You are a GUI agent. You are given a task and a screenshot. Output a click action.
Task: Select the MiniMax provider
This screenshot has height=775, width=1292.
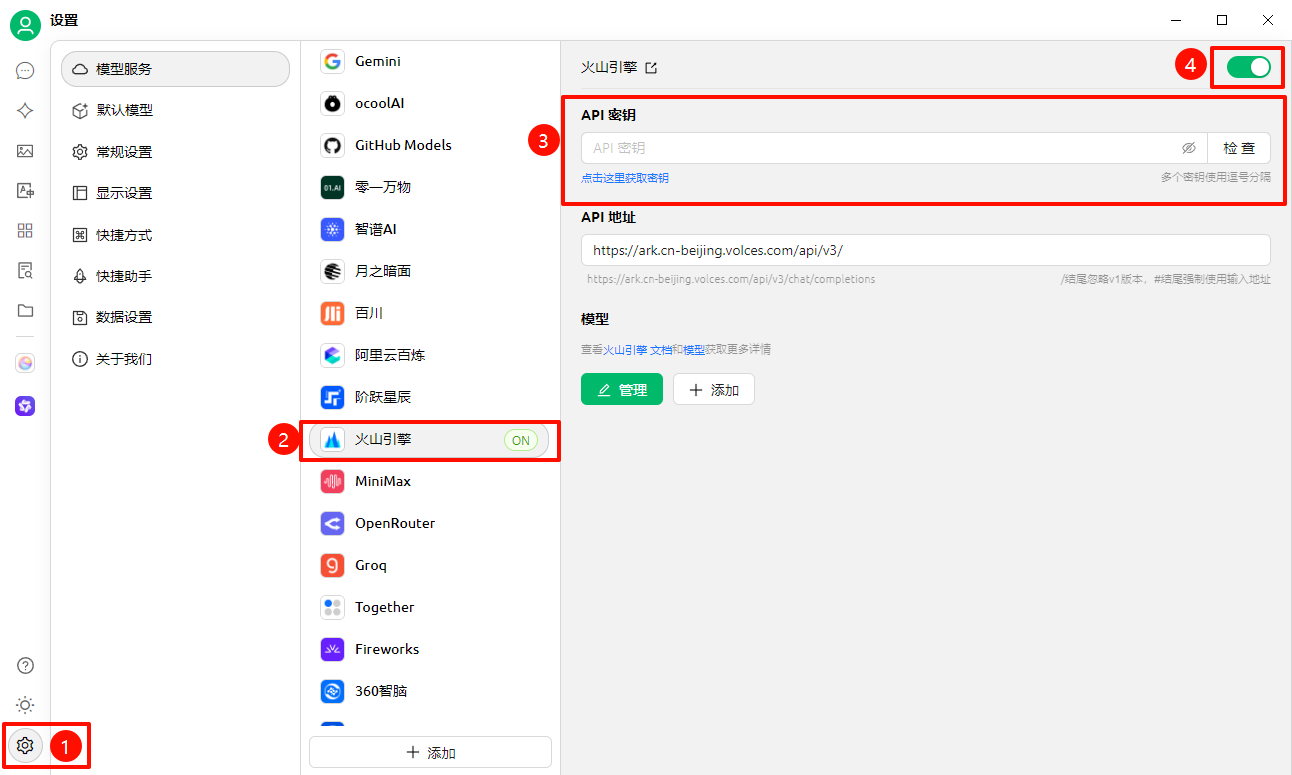pos(430,481)
